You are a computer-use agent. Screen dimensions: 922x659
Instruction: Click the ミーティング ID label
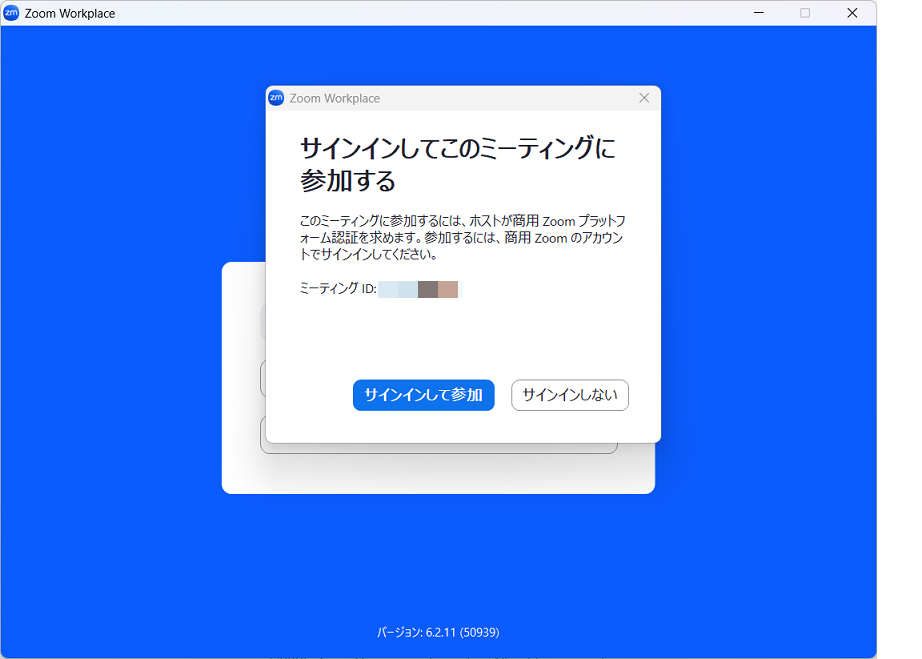click(x=338, y=289)
